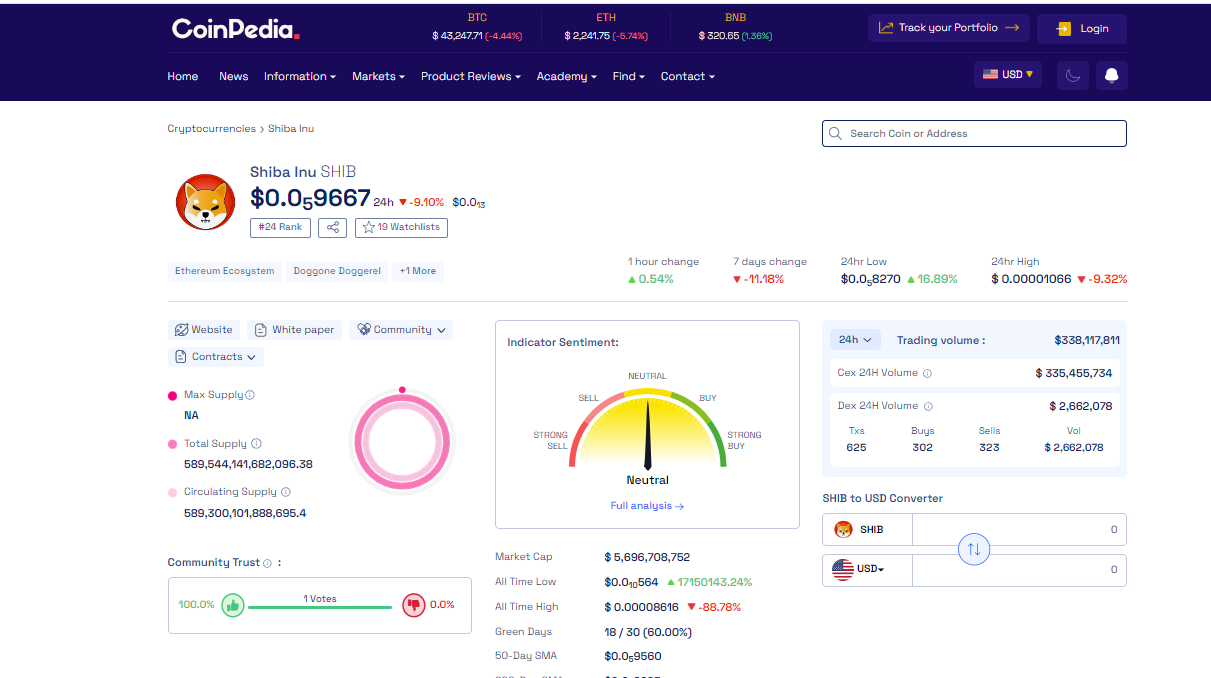This screenshot has width=1211, height=678.
Task: Click the Circulating Supply info icon
Action: click(286, 492)
